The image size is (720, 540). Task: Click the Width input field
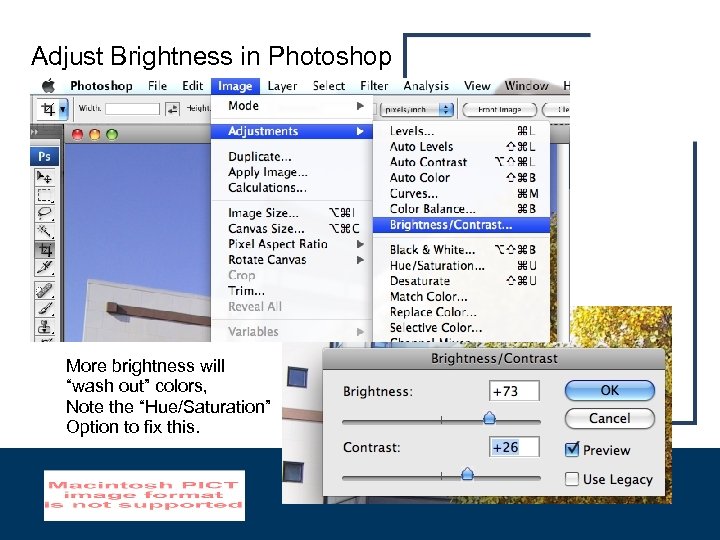coord(132,109)
